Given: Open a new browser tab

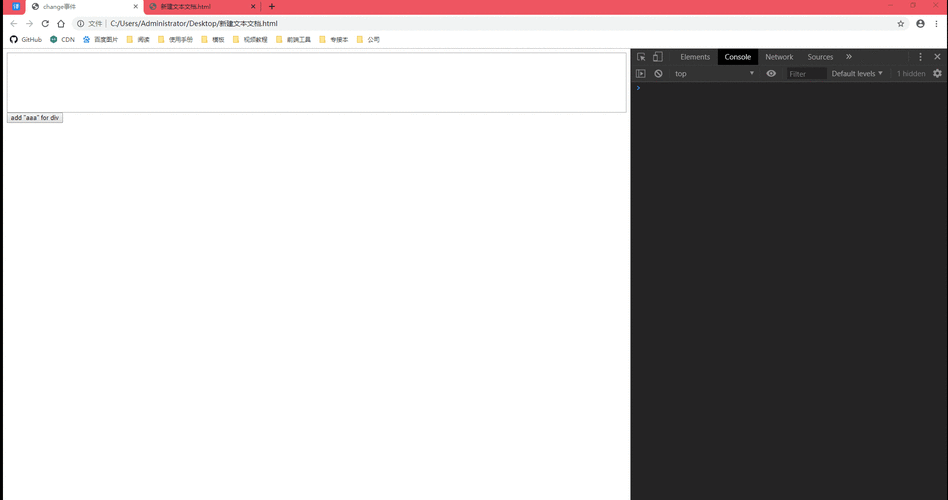Looking at the screenshot, I should click(272, 7).
